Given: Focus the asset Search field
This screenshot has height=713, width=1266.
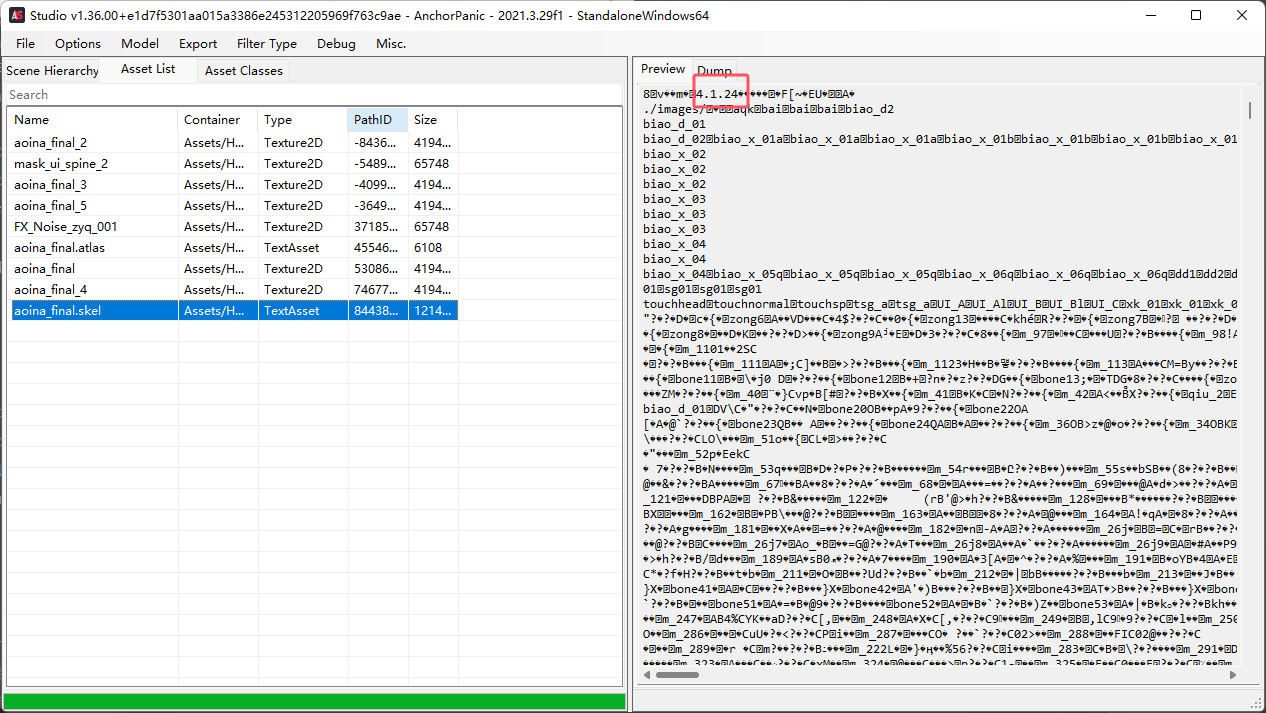Looking at the screenshot, I should click(314, 95).
